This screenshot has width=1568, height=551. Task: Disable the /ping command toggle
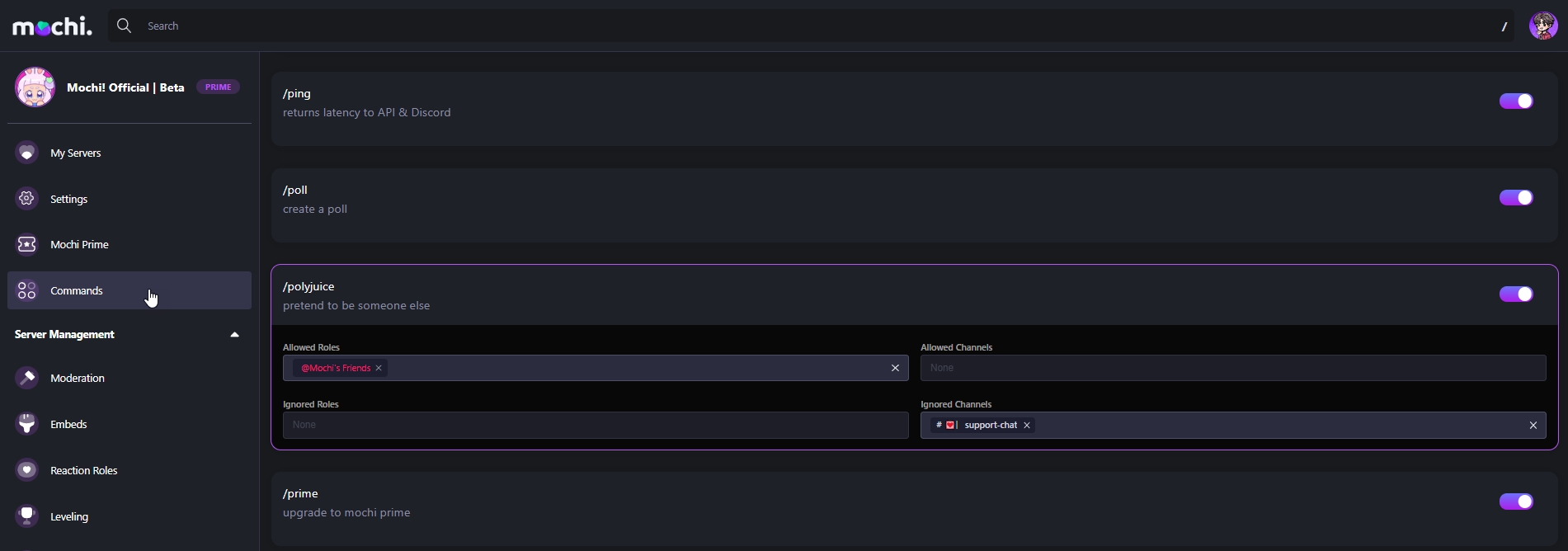pyautogui.click(x=1516, y=101)
